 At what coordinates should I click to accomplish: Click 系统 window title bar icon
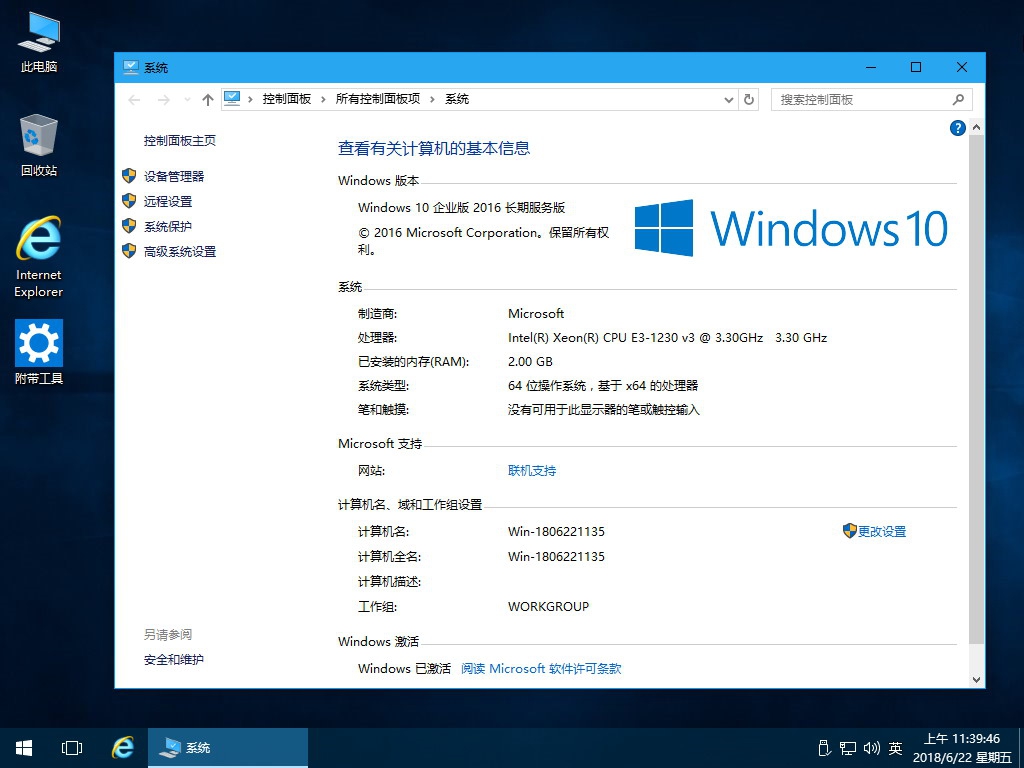131,67
